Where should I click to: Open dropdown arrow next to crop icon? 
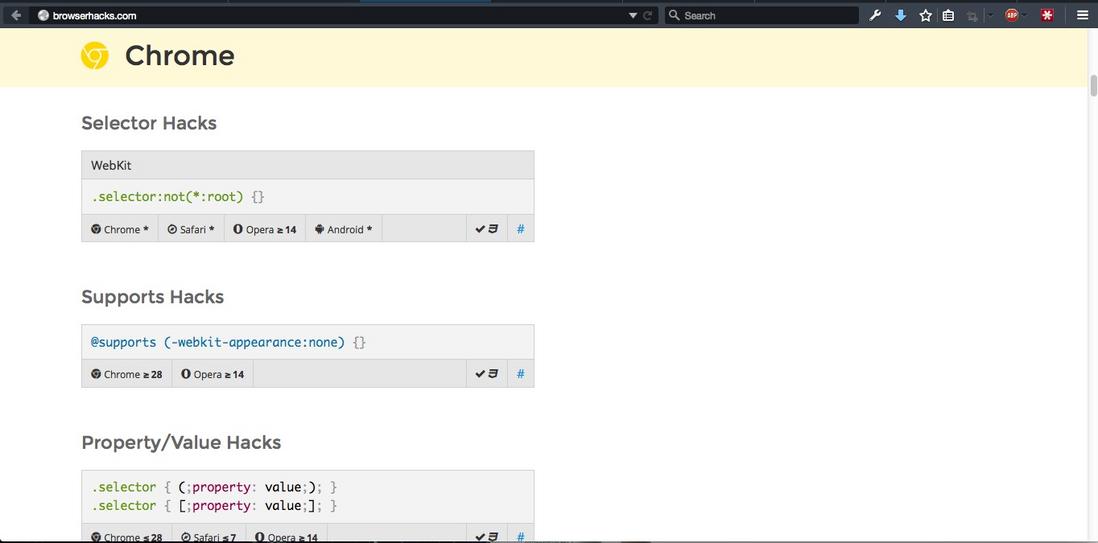point(989,15)
